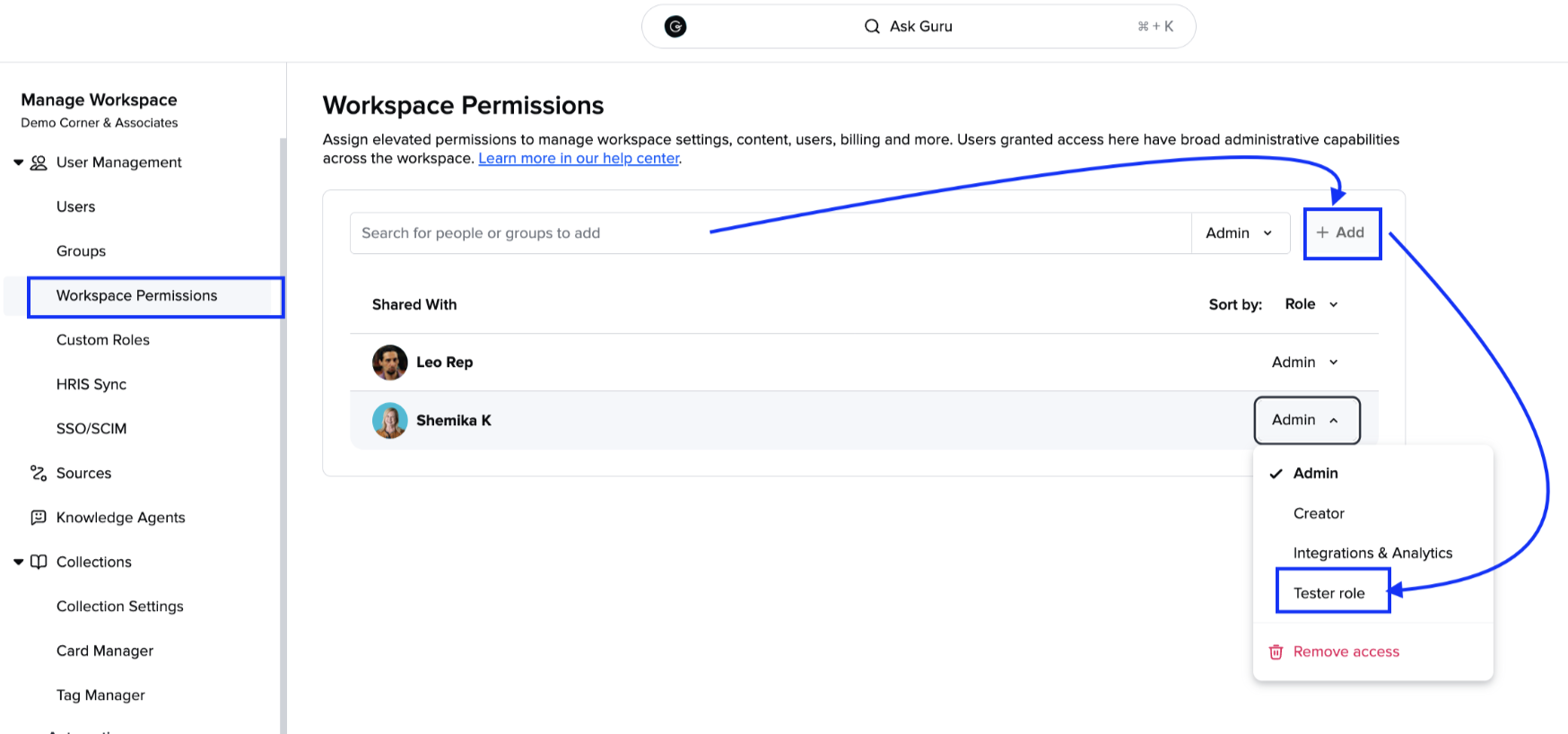Open Sources in the sidebar
The image size is (1568, 734).
(83, 473)
